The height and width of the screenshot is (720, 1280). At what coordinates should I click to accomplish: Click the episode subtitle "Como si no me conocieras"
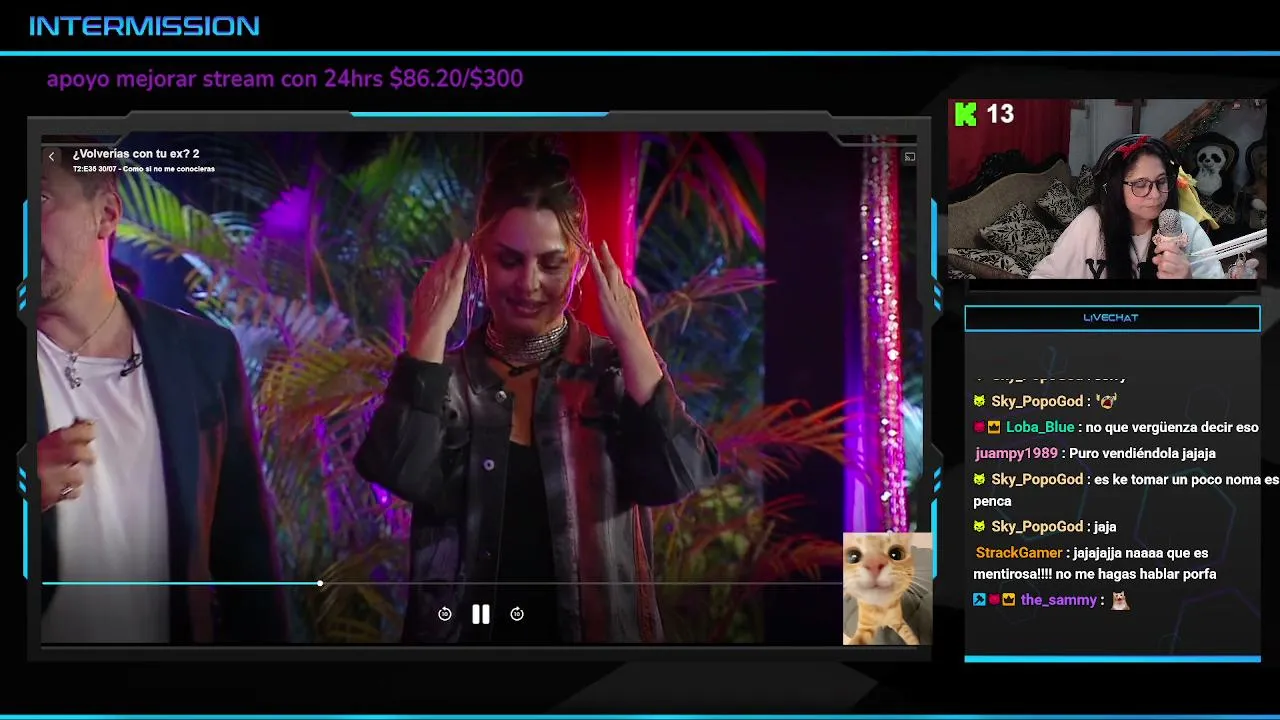(169, 169)
